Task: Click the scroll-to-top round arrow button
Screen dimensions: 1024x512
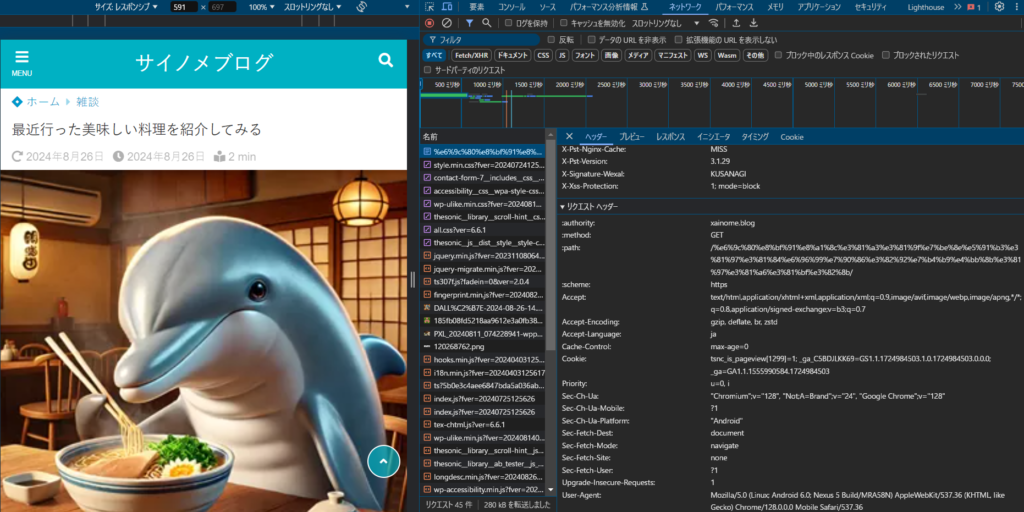Action: pyautogui.click(x=383, y=462)
